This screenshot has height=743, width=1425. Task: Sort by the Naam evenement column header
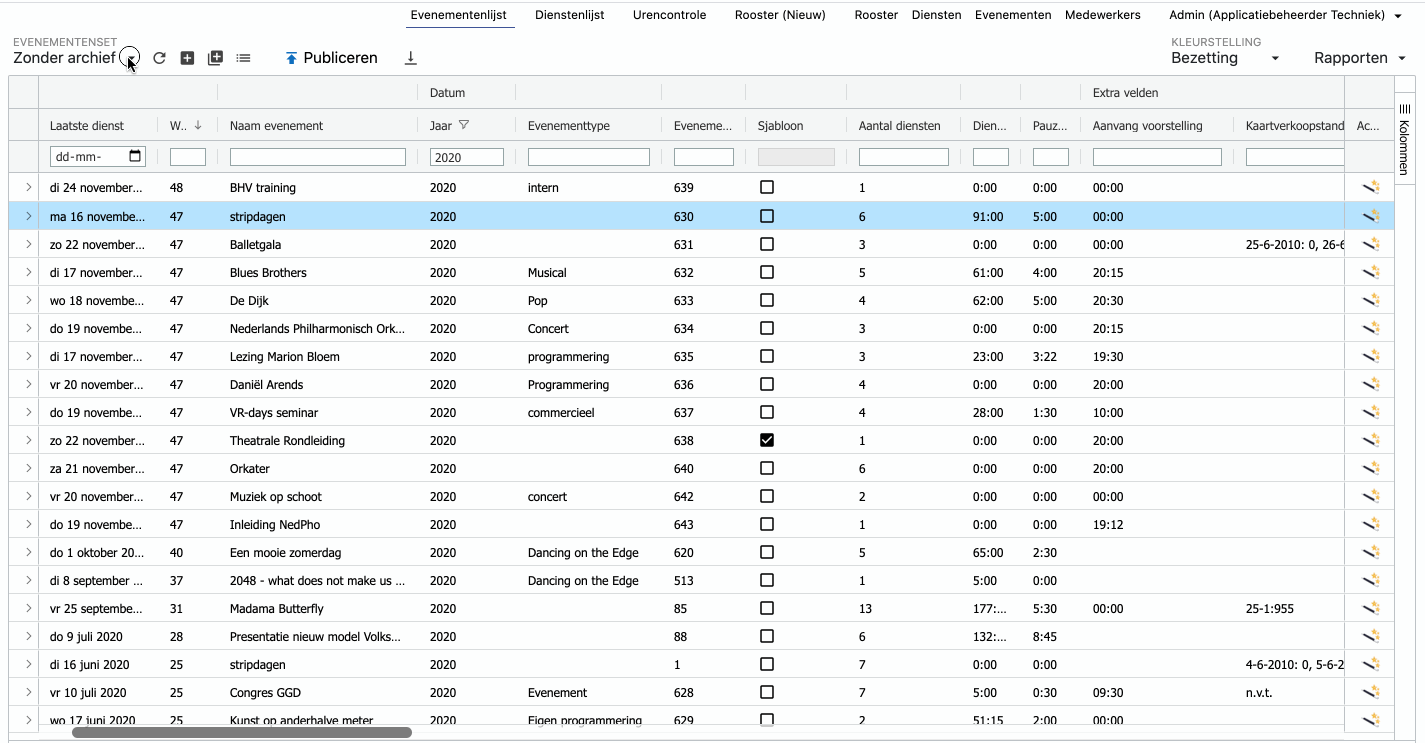click(276, 126)
